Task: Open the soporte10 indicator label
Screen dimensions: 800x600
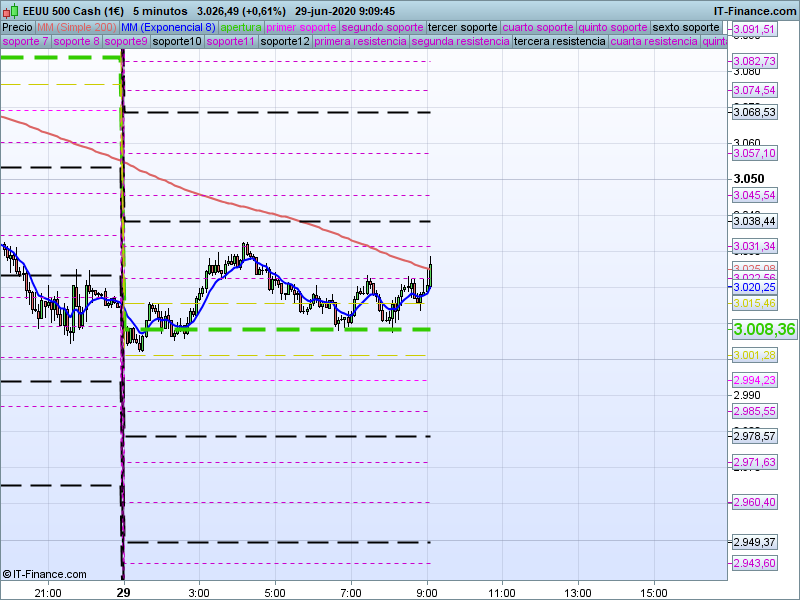Action: pos(177,42)
